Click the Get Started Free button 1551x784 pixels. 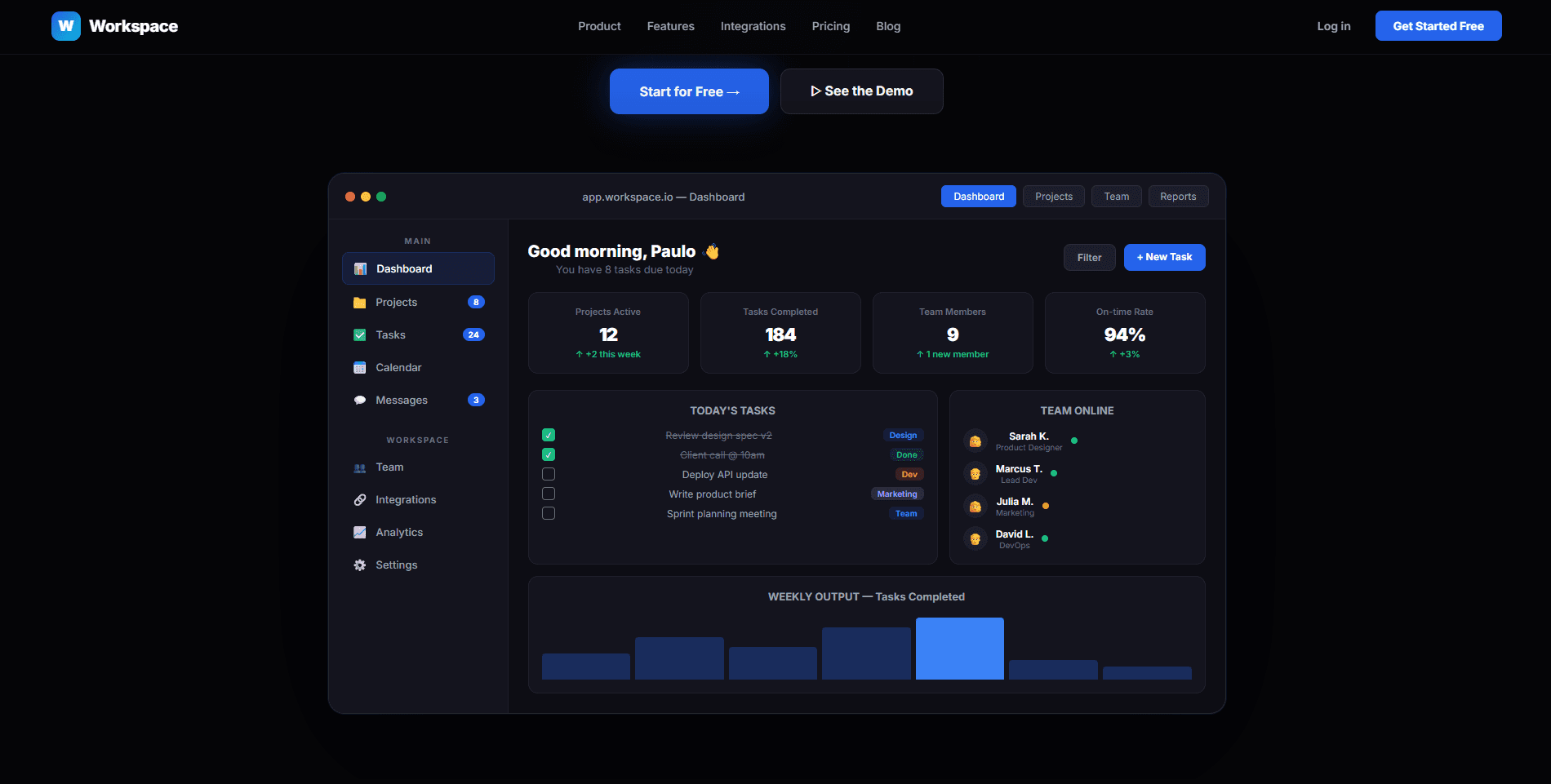1438,26
